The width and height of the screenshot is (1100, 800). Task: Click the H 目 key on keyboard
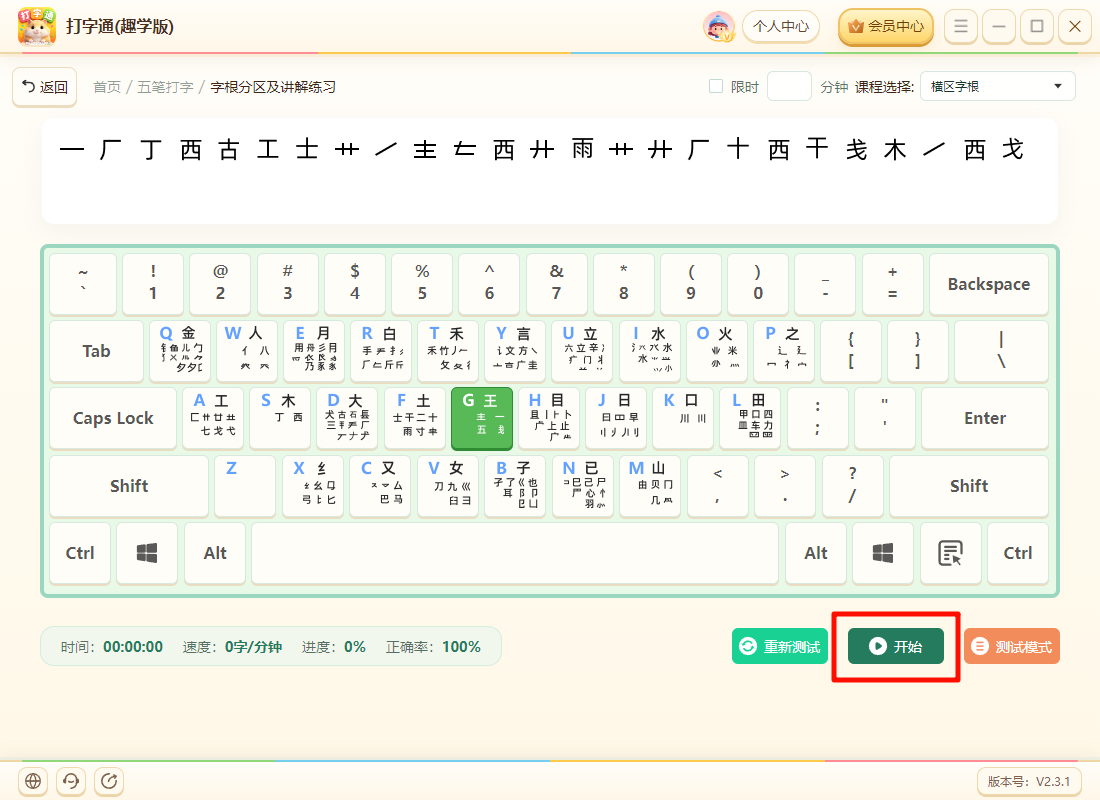tap(549, 418)
